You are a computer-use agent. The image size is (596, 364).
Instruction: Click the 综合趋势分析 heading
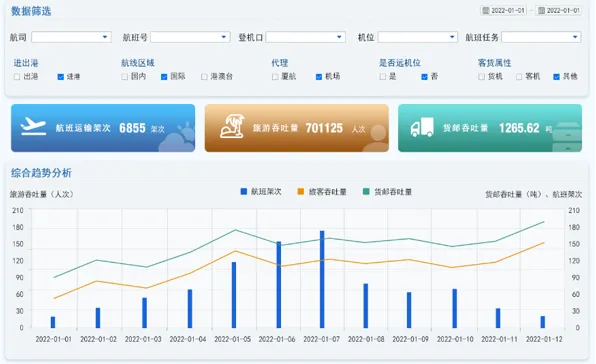point(41,173)
